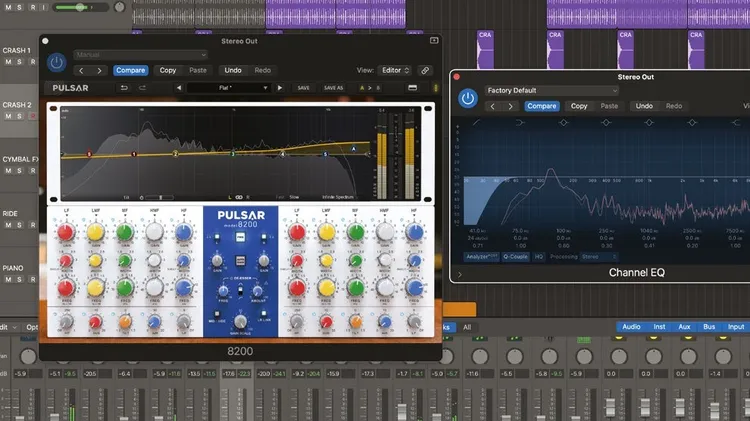This screenshot has height=421, width=750.
Task: Select the high-shelf band icon in Channel EQ
Action: pos(735,123)
